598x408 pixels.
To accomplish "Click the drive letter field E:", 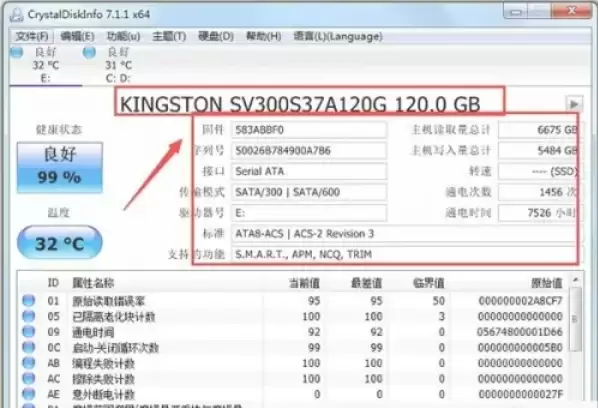I will [309, 212].
